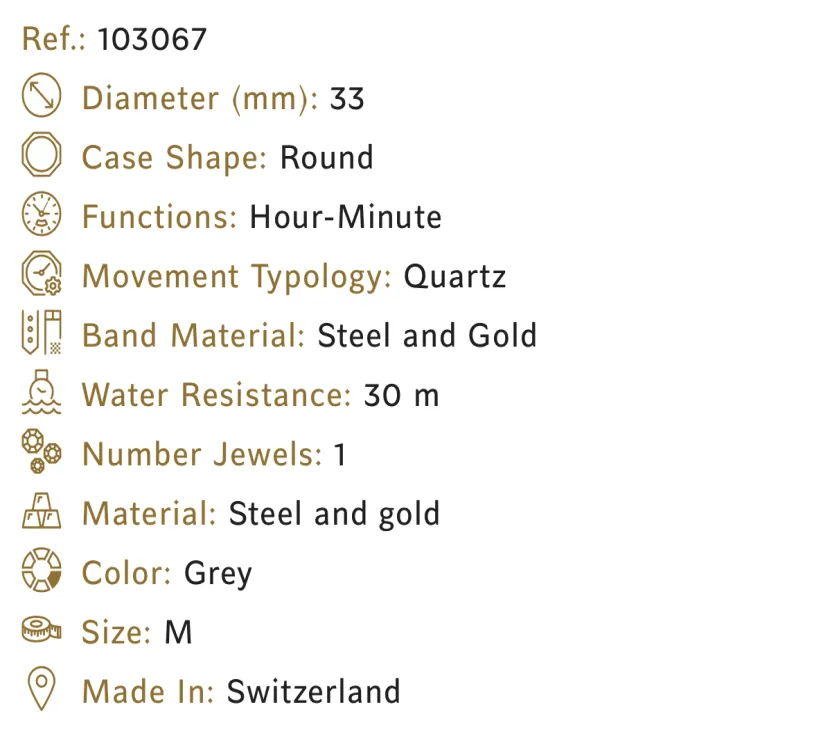This screenshot has height=740, width=839.
Task: Click the Steel and Gold band value
Action: [427, 335]
